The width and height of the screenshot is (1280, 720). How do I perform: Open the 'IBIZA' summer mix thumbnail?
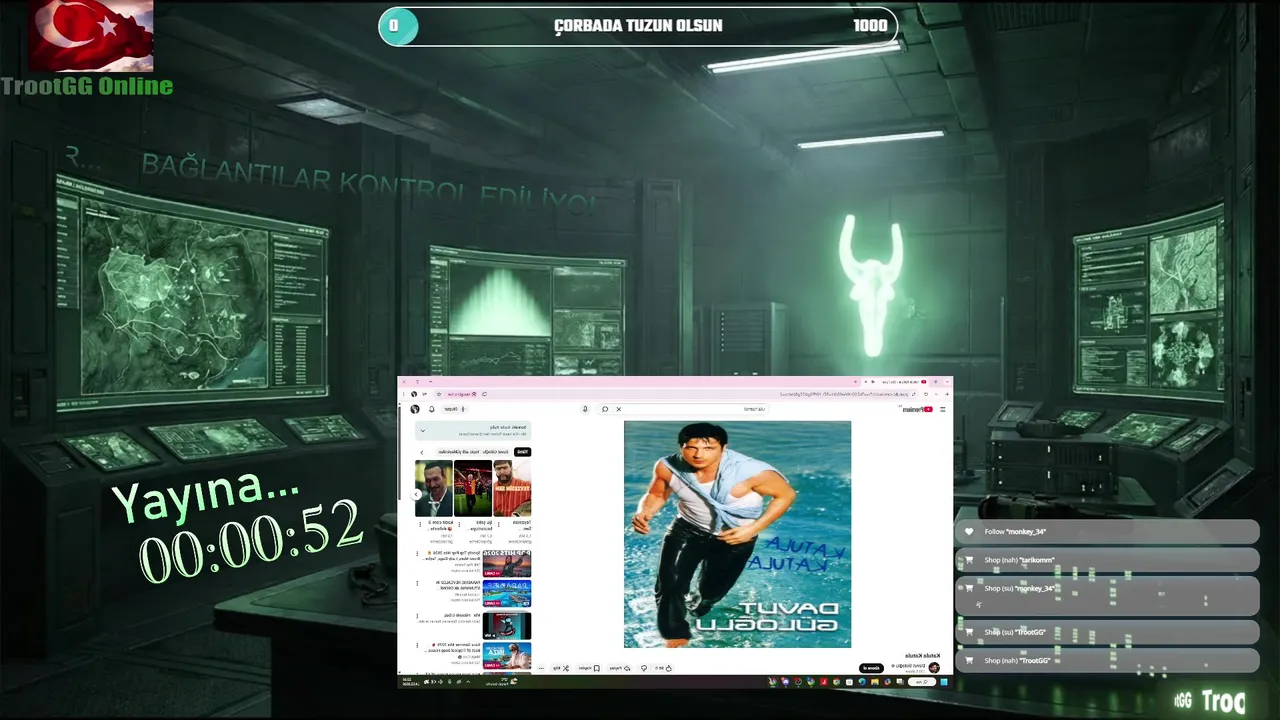pyautogui.click(x=507, y=656)
